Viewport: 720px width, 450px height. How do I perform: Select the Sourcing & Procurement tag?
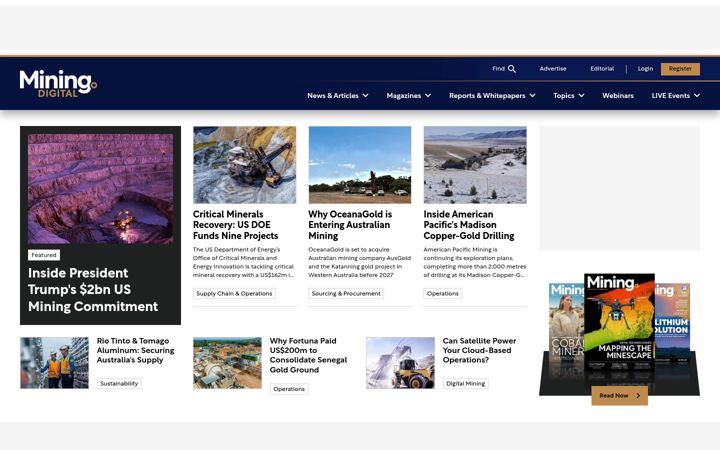coord(346,293)
